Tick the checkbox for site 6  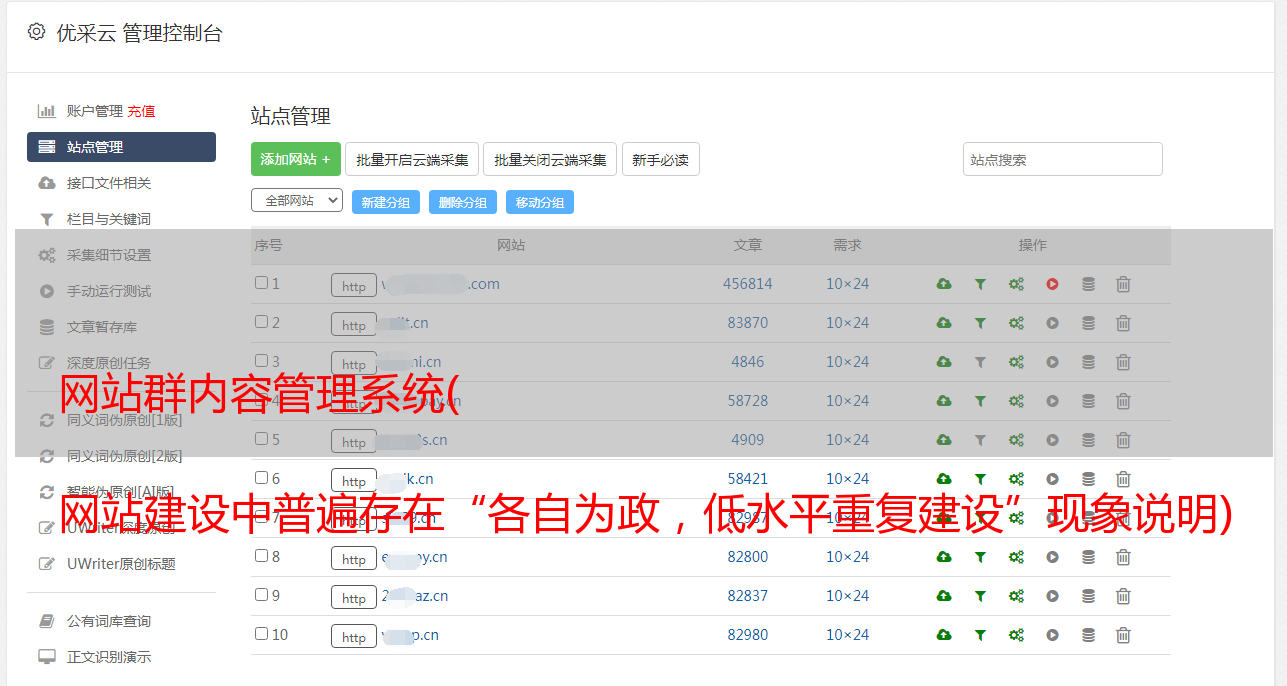click(261, 478)
